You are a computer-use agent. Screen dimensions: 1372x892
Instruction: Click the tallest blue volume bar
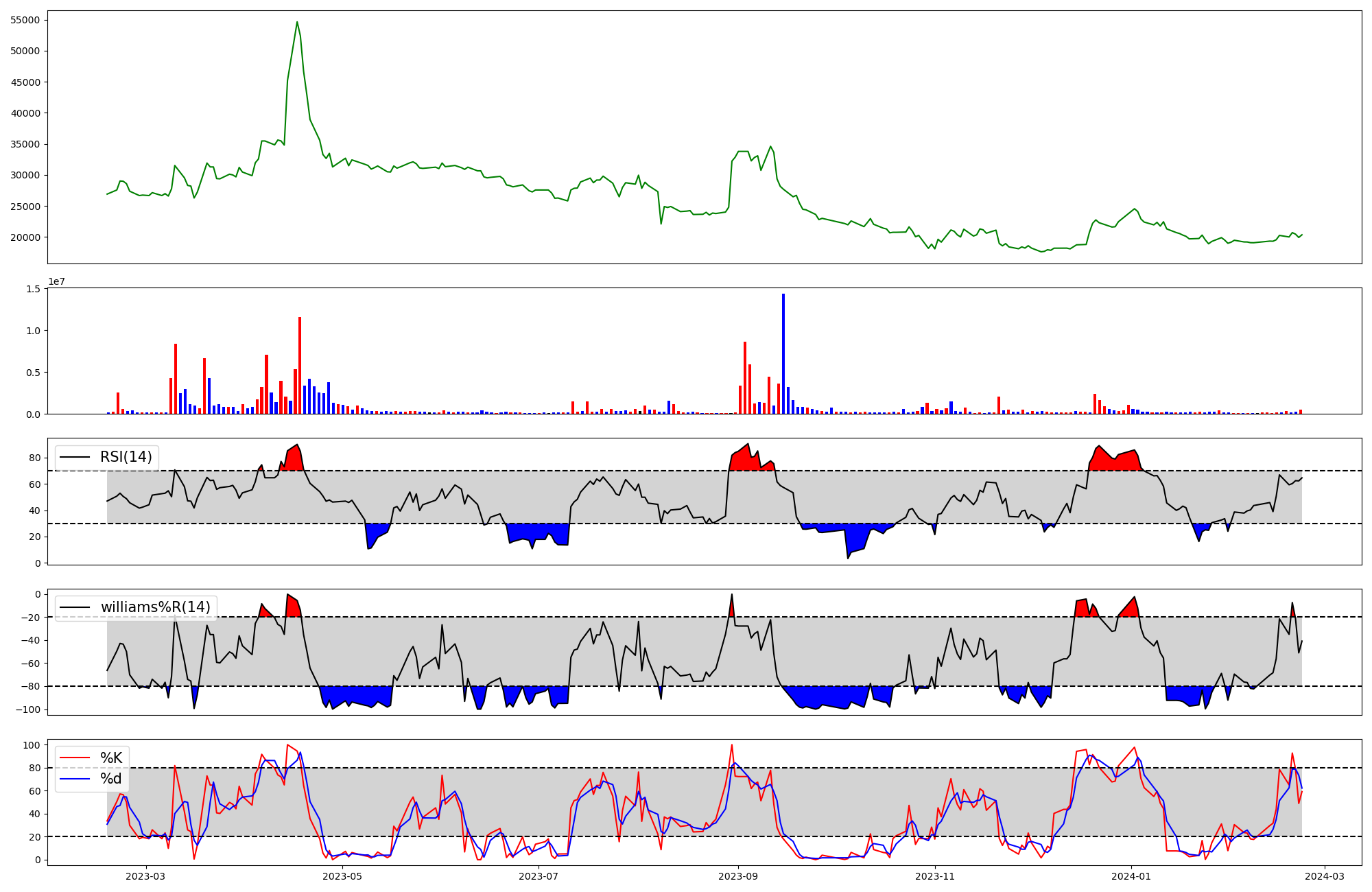pyautogui.click(x=783, y=353)
